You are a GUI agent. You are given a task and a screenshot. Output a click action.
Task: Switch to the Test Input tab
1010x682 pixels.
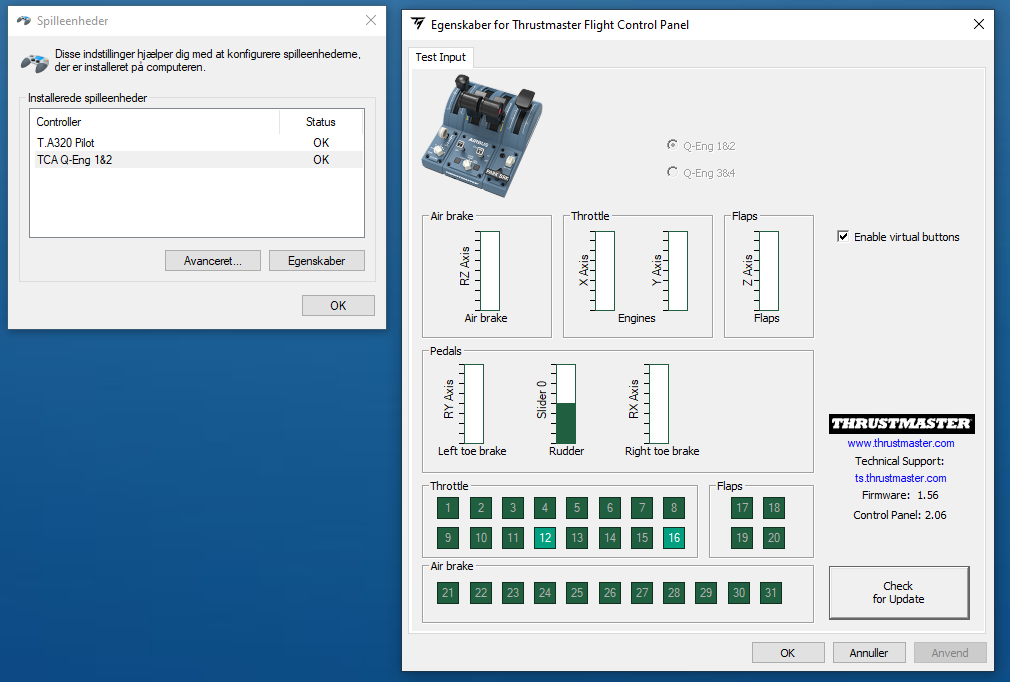click(x=441, y=57)
